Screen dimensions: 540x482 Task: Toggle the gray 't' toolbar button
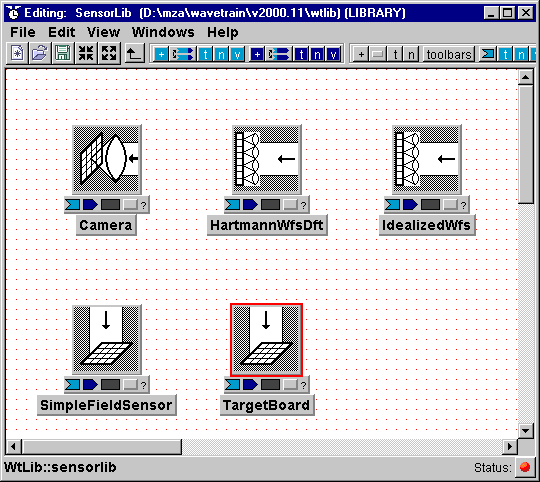[395, 54]
